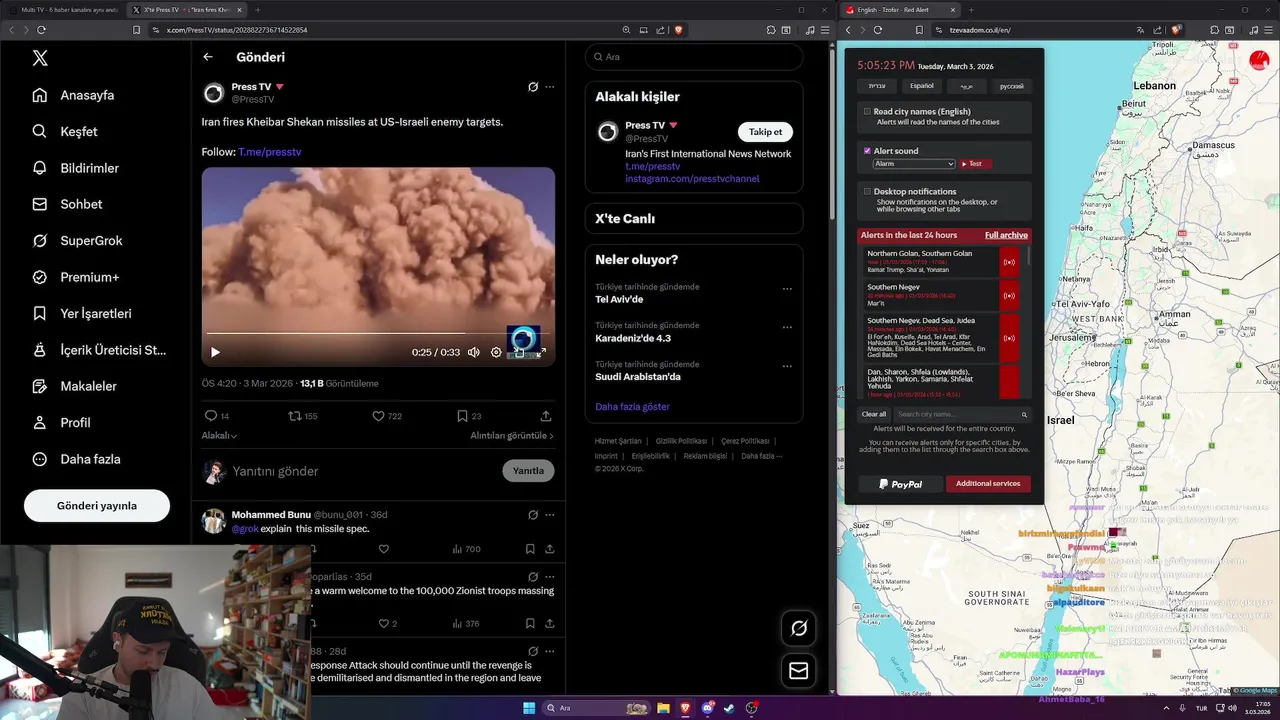Open the floating messages envelope button

pos(798,671)
